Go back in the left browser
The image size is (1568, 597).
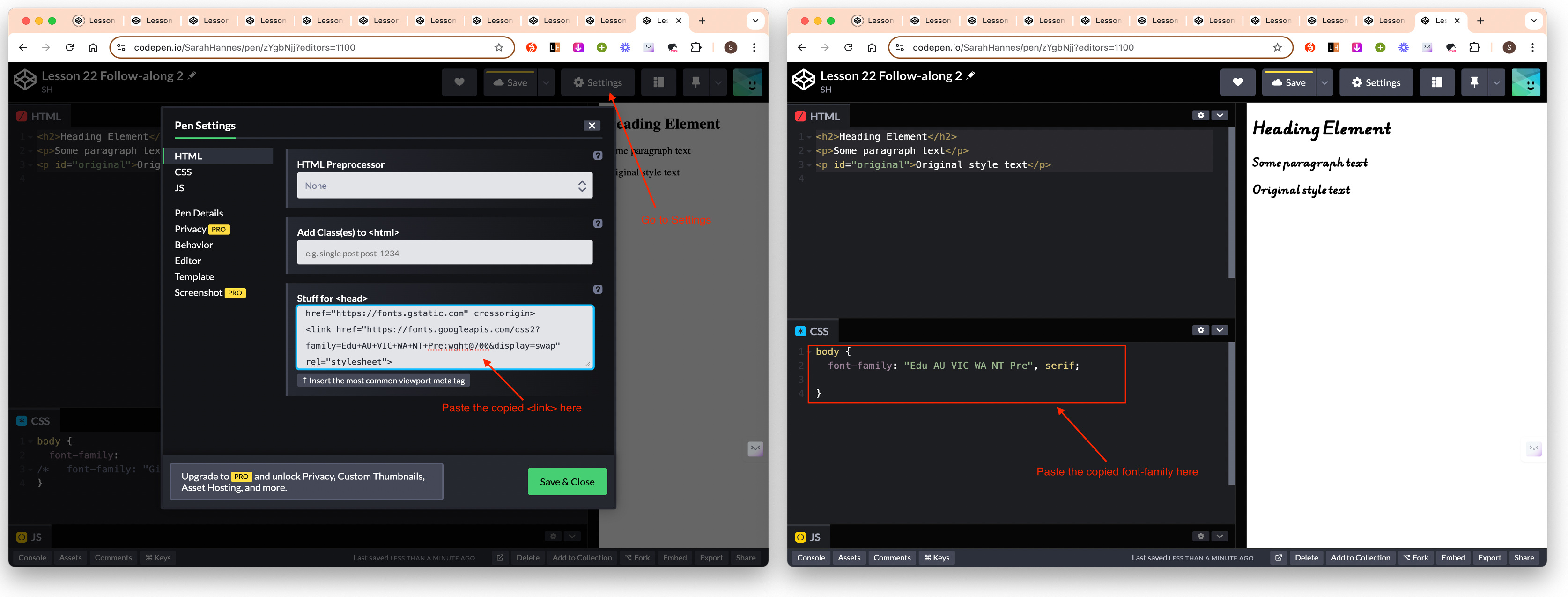[23, 47]
